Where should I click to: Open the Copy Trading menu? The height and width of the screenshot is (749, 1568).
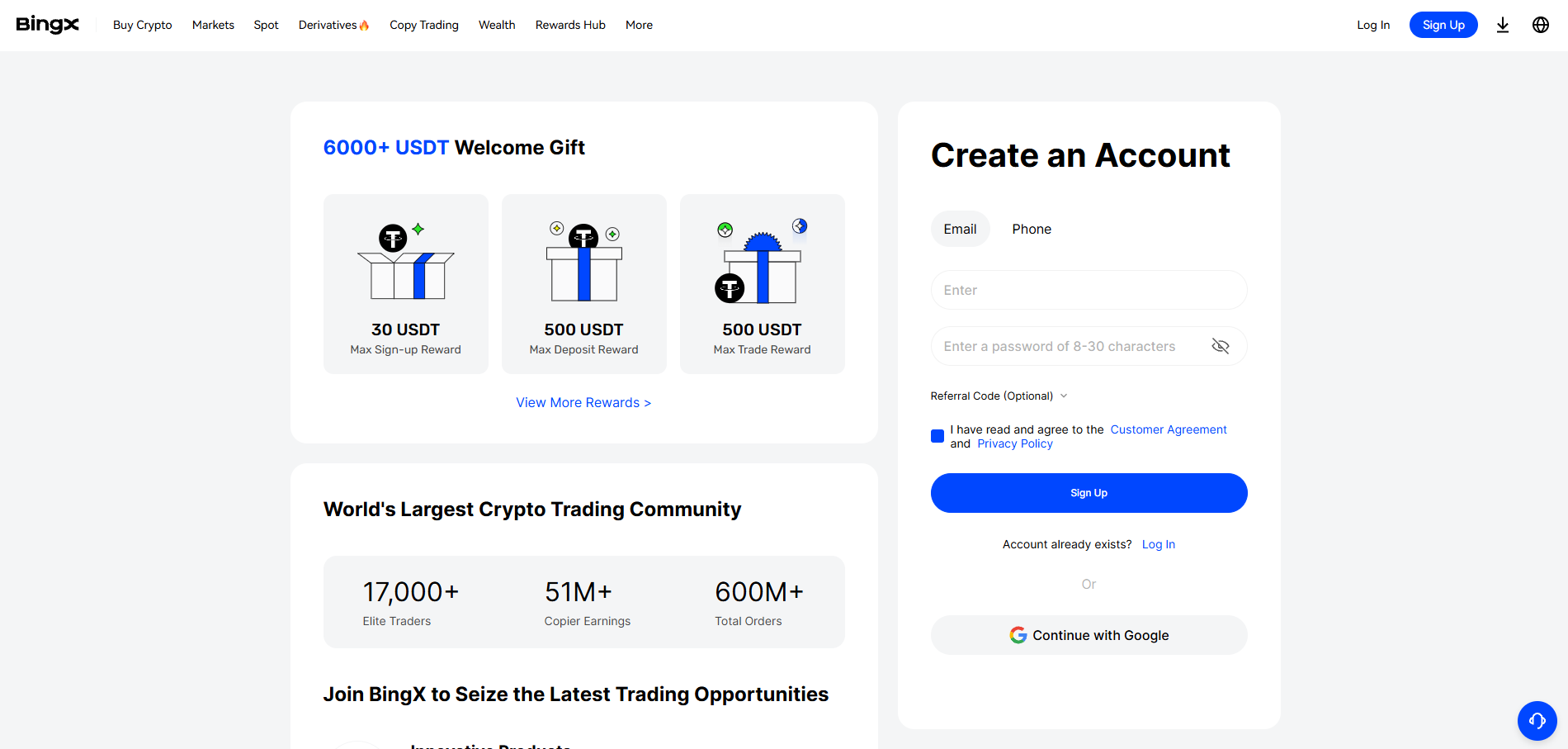424,25
